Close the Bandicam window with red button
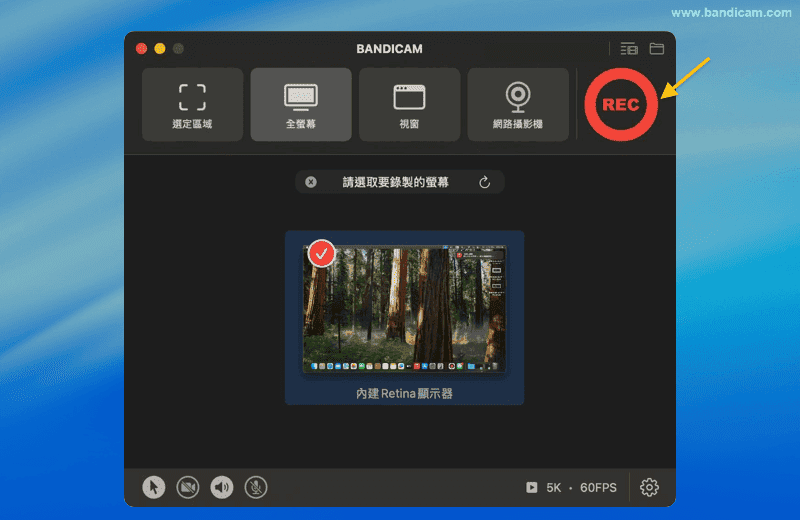This screenshot has height=520, width=800. pos(141,48)
